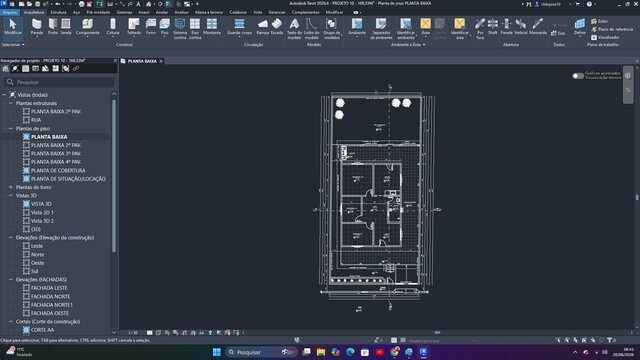Collapse the Elevações (FACHADAS) node
Viewport: 640px width, 360px height.
[x=11, y=280]
